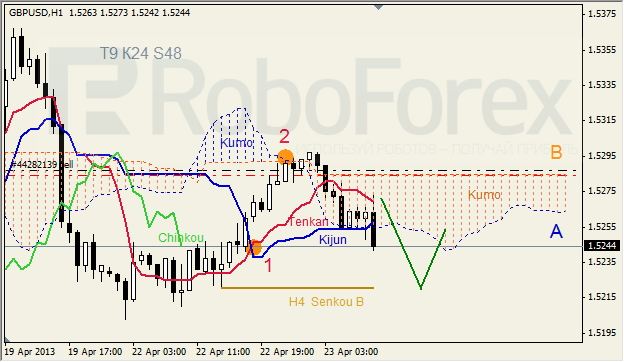The height and width of the screenshot is (362, 624).
Task: Click the T9 K24 S48 indicator label
Action: [x=140, y=53]
